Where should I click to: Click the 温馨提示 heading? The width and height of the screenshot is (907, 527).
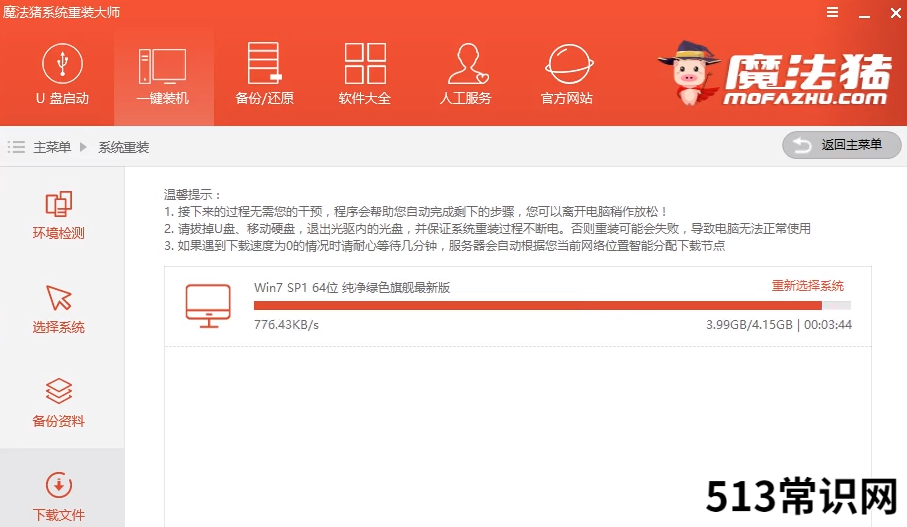pyautogui.click(x=192, y=194)
